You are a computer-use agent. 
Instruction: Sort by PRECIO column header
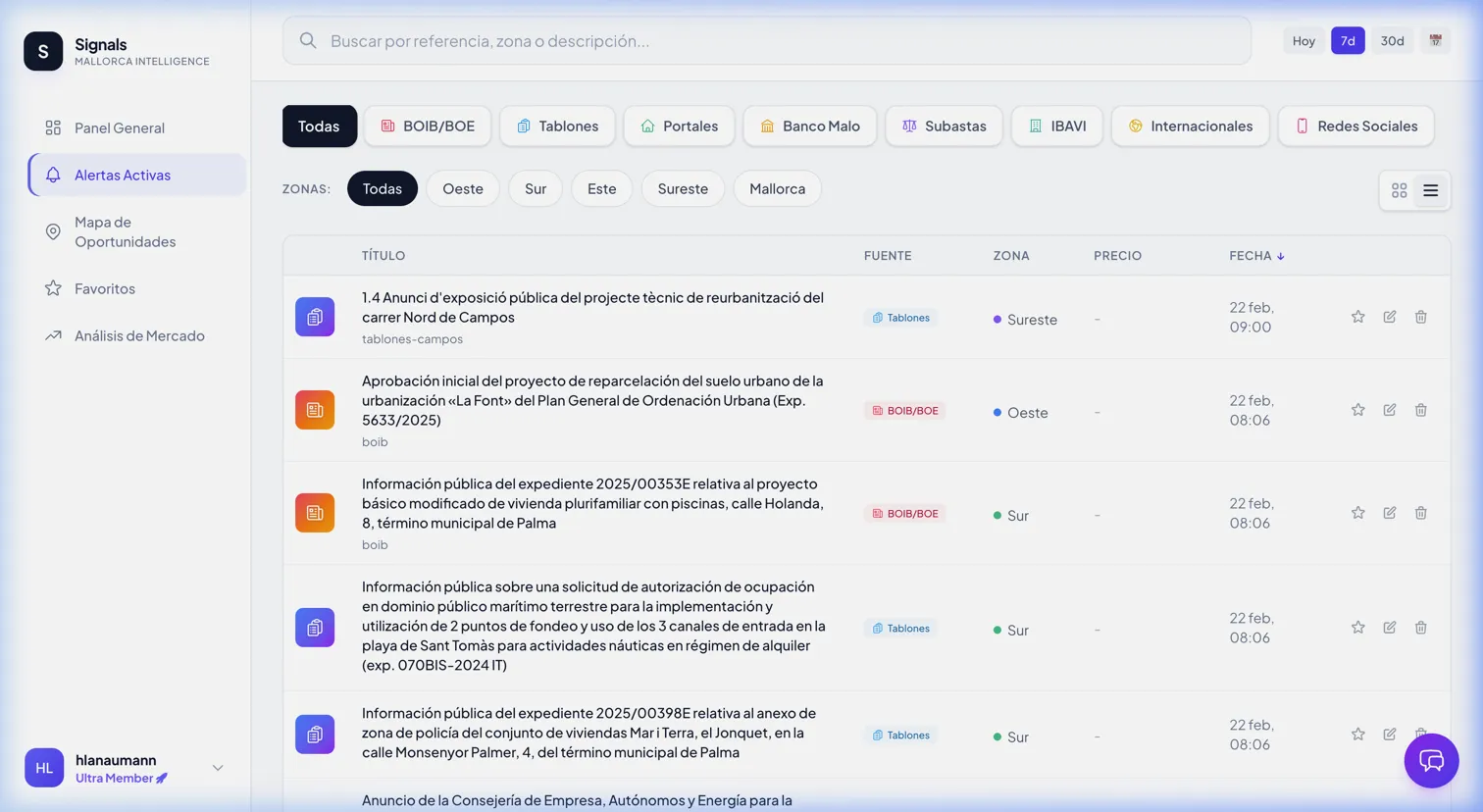(1117, 255)
